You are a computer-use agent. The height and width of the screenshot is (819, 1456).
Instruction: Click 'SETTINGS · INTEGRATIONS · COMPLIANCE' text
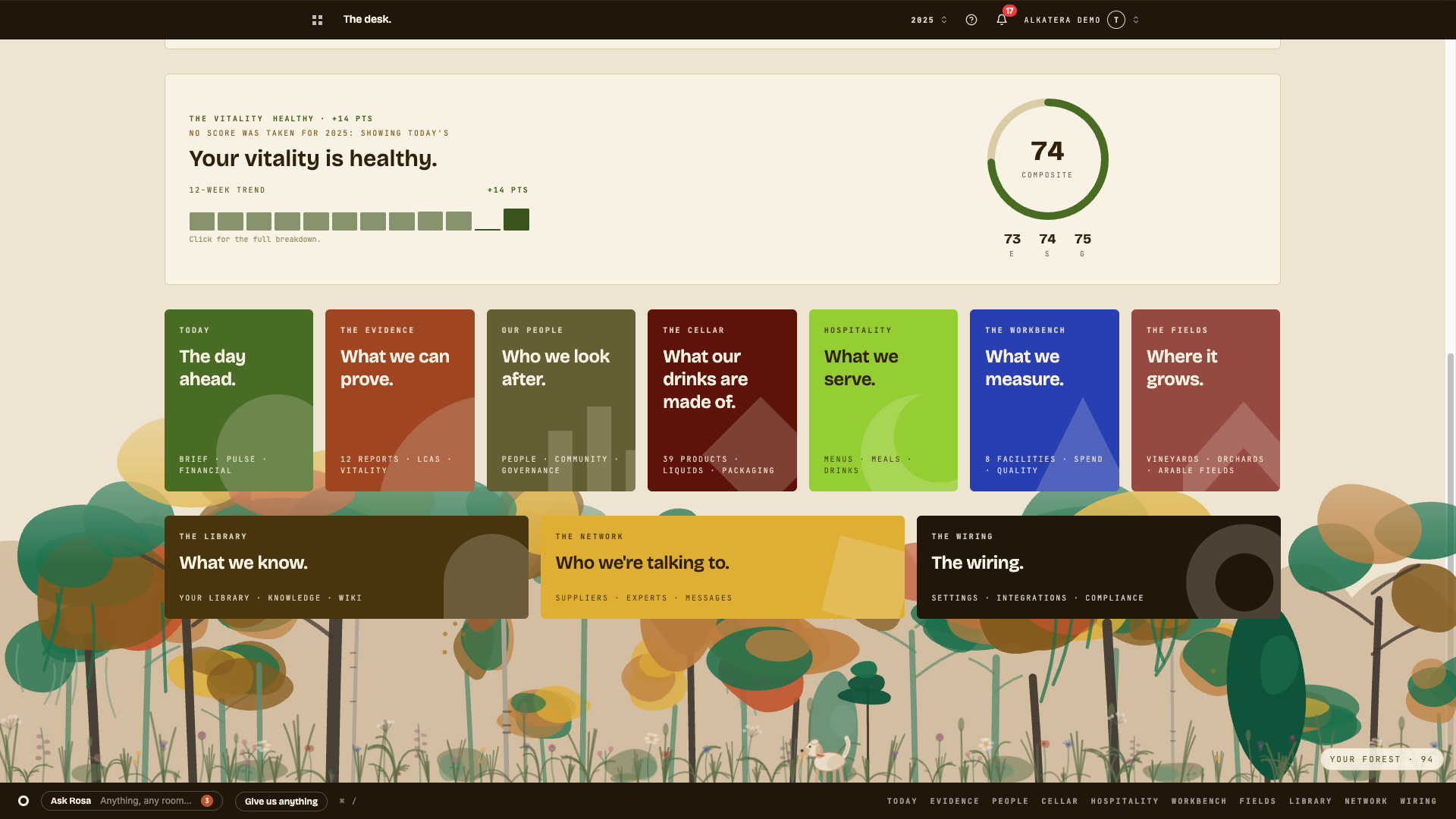[x=1037, y=598]
